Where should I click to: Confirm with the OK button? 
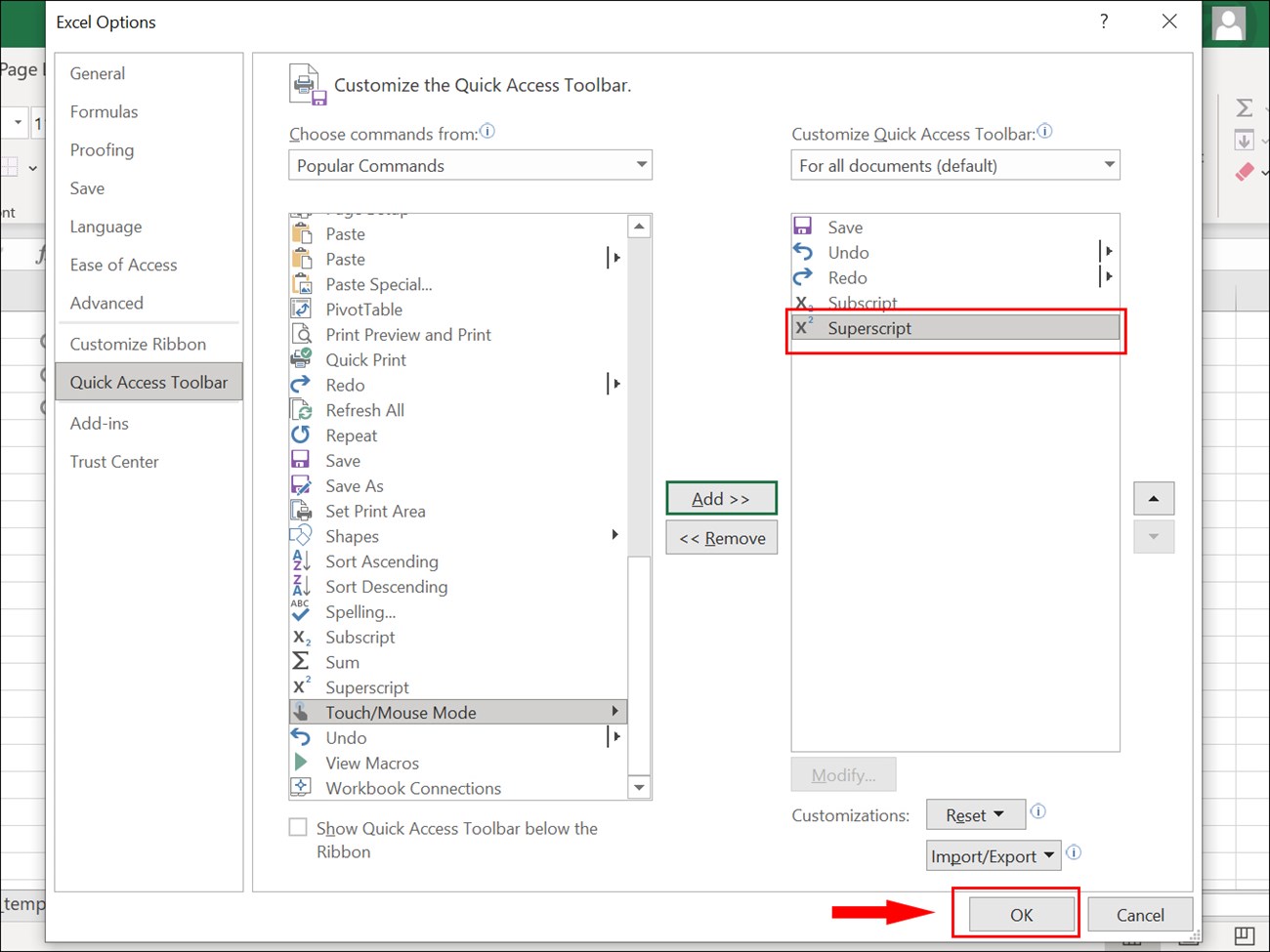click(x=1021, y=915)
